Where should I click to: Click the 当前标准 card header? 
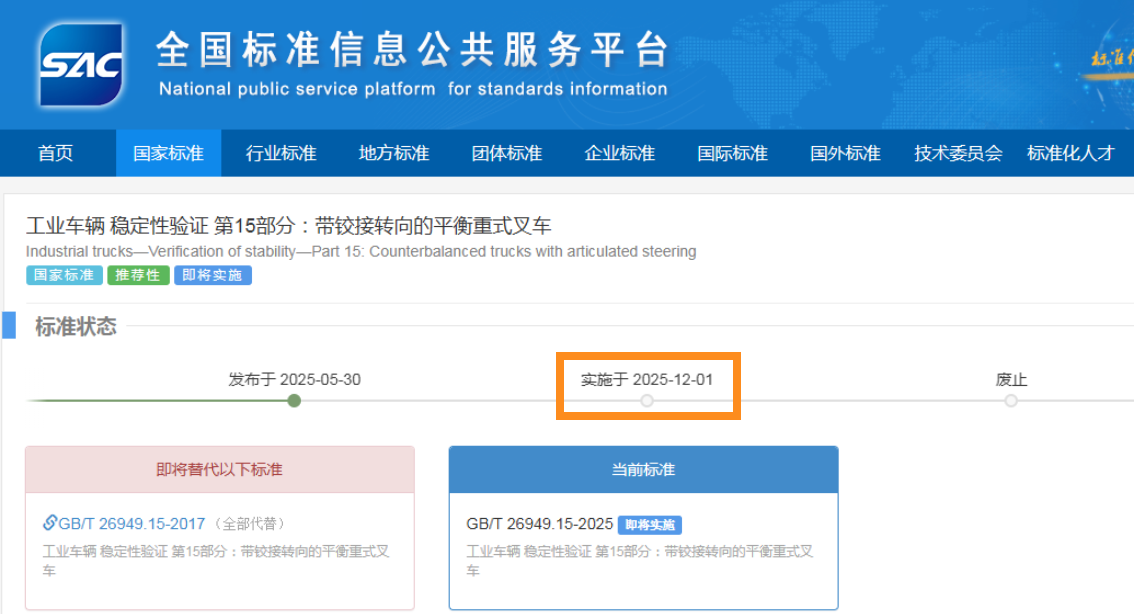(643, 469)
